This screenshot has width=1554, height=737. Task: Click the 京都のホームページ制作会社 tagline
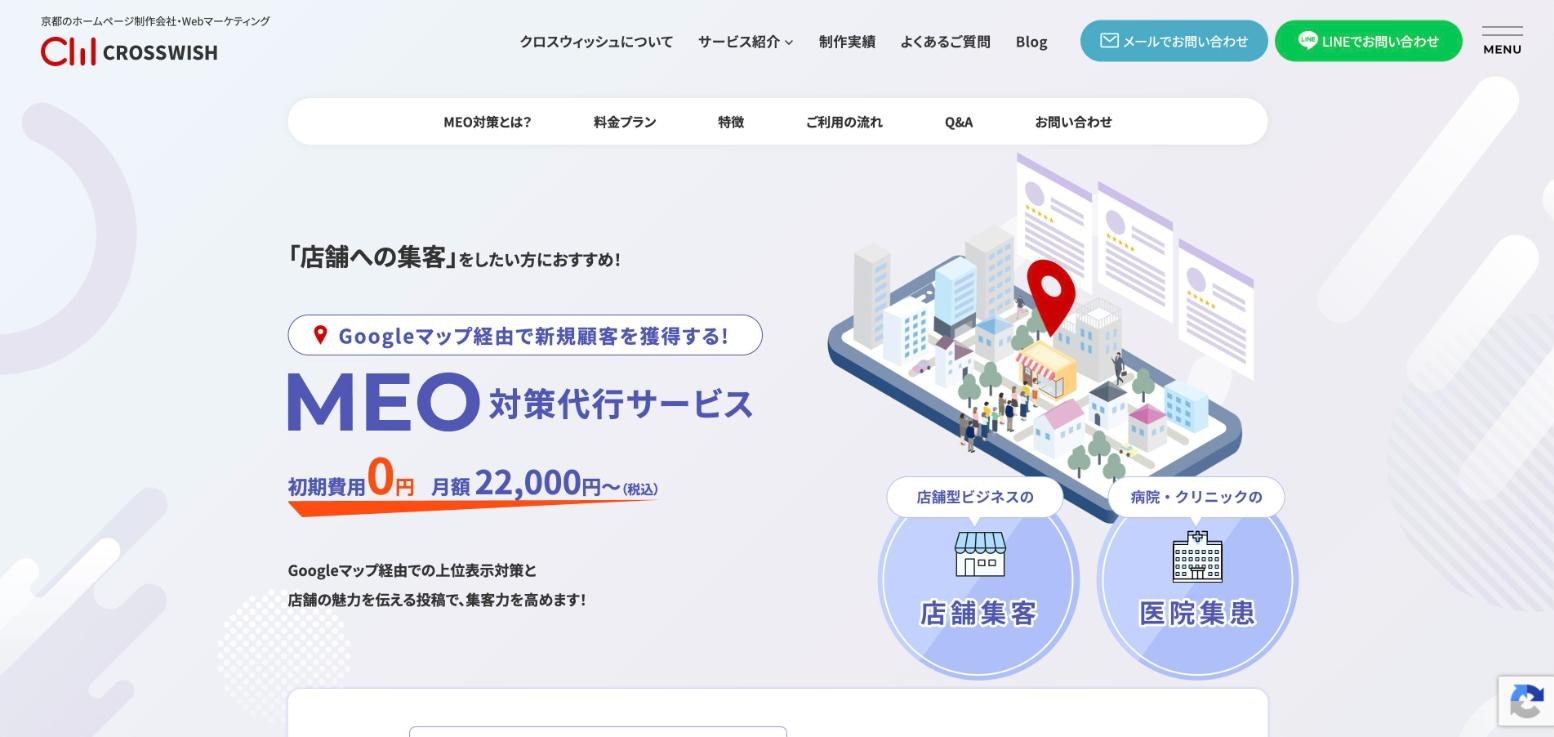[155, 21]
